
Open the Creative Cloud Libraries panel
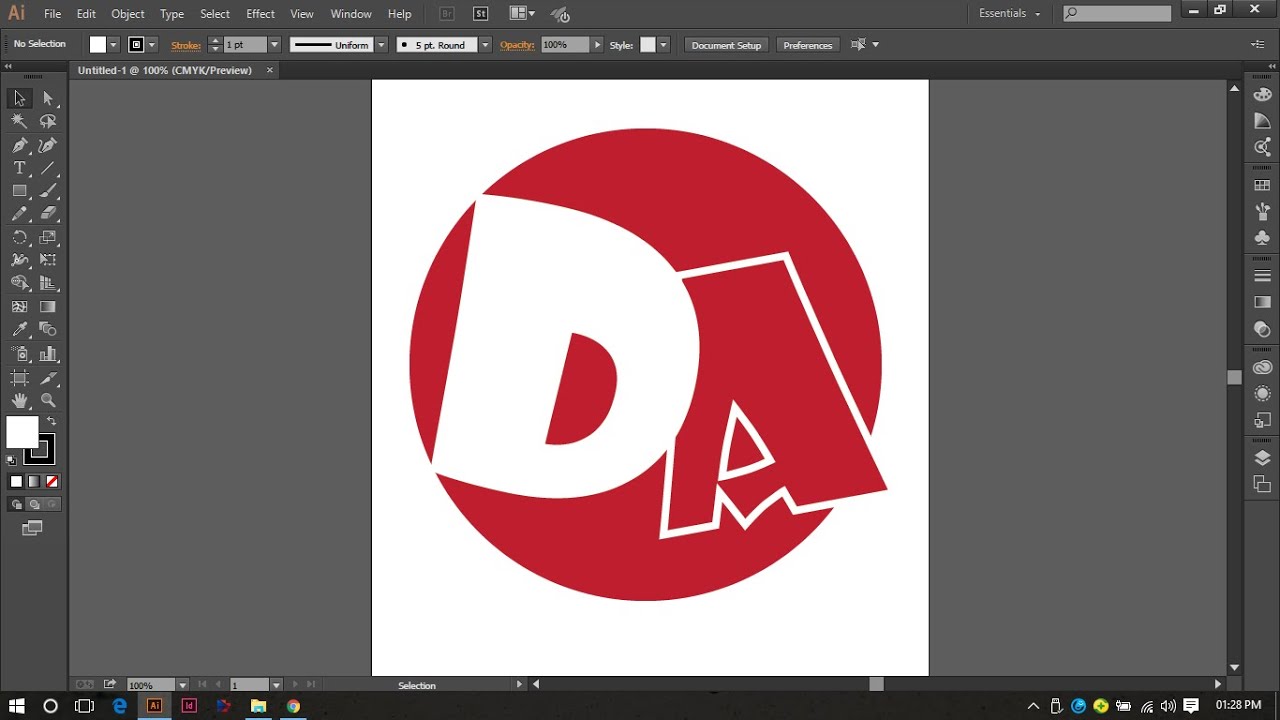pyautogui.click(x=1262, y=368)
